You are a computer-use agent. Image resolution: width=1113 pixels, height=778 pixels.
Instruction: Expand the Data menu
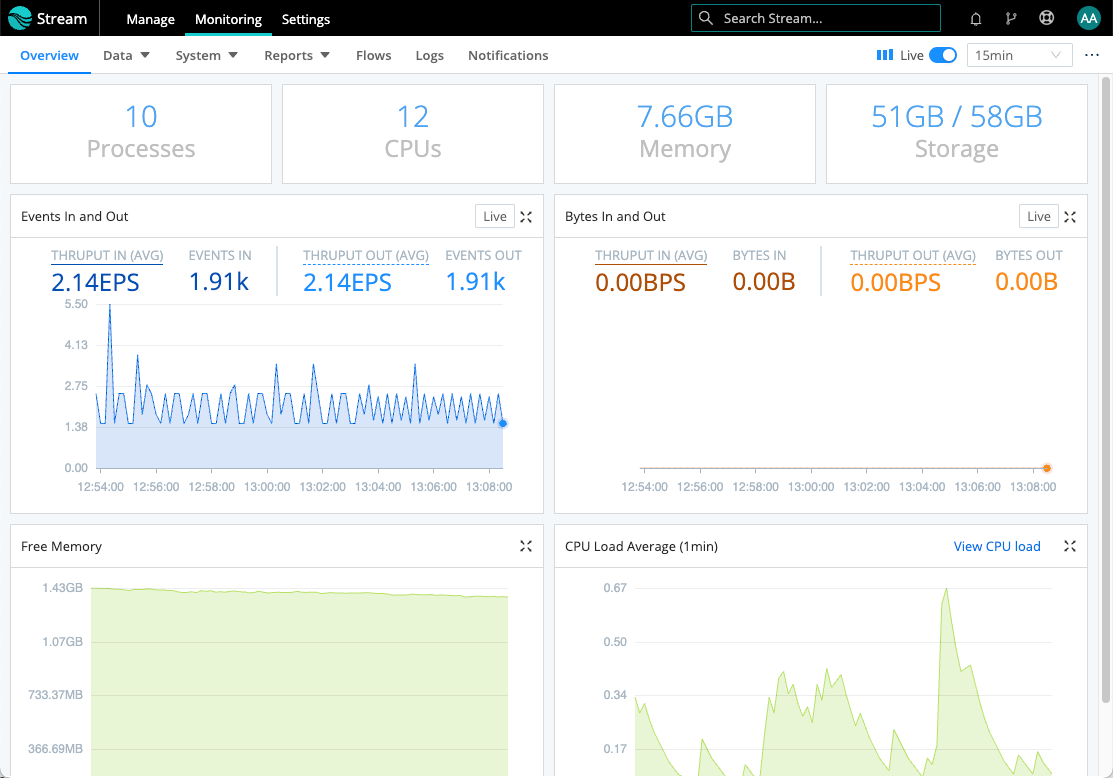pyautogui.click(x=125, y=55)
